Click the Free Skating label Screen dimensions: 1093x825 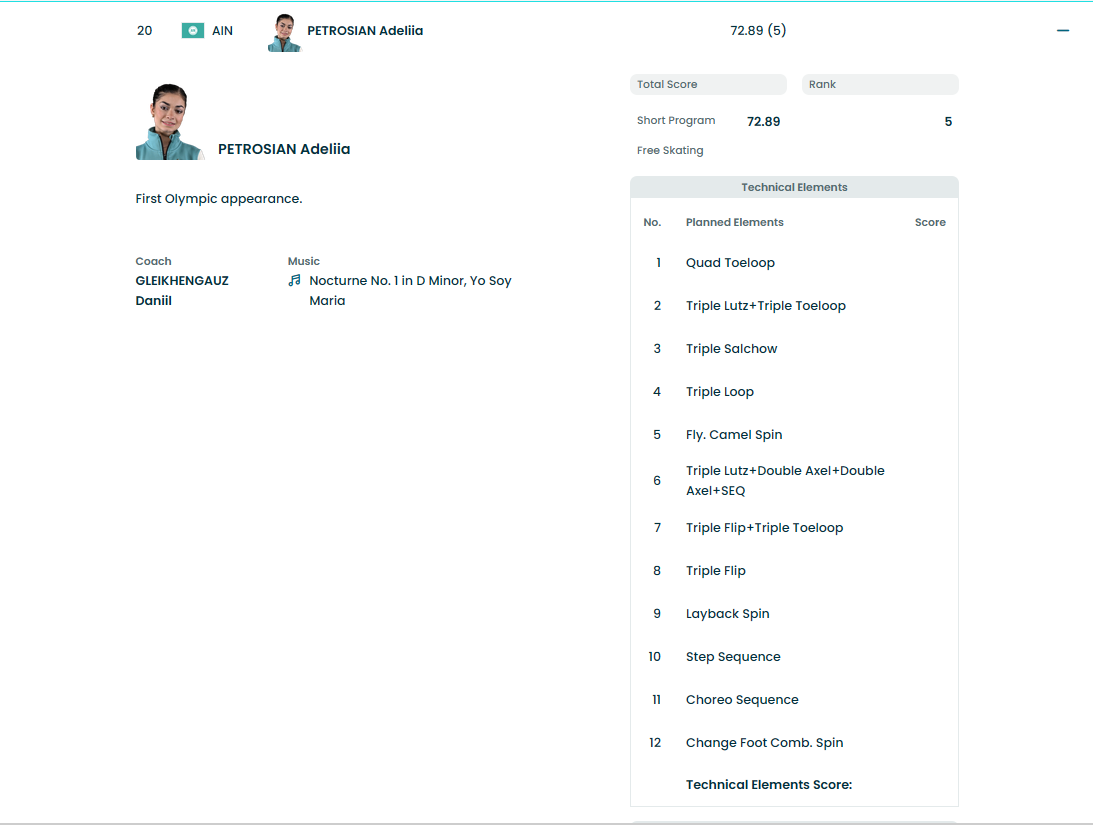(x=670, y=151)
